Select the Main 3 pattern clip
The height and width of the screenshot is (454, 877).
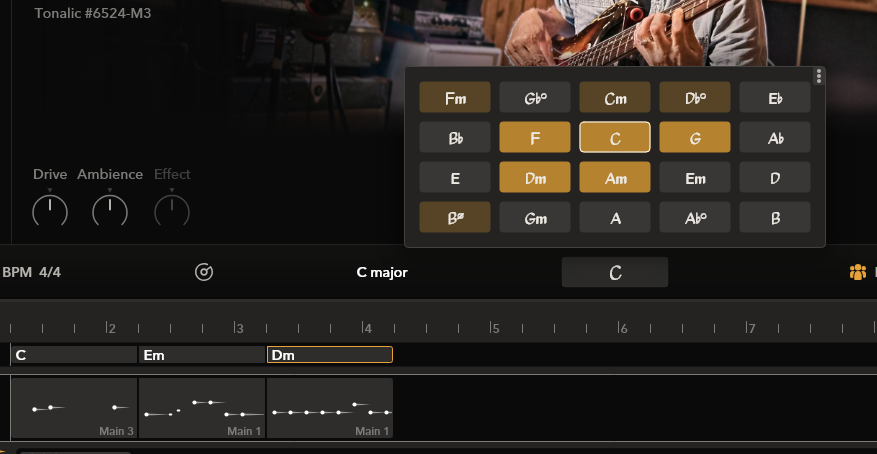tap(74, 408)
